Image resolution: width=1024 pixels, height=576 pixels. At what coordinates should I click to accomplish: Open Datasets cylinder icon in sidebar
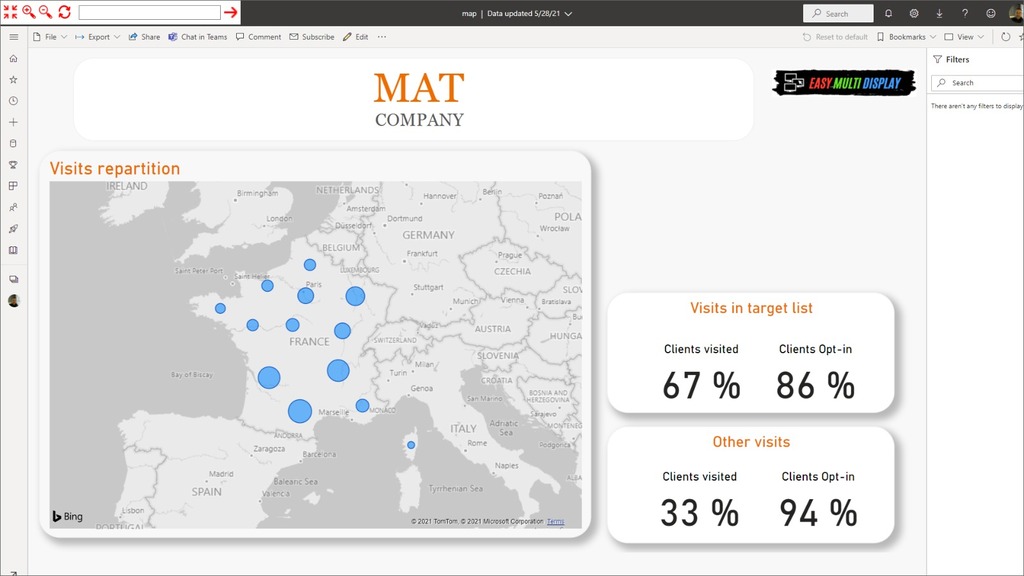[x=13, y=144]
